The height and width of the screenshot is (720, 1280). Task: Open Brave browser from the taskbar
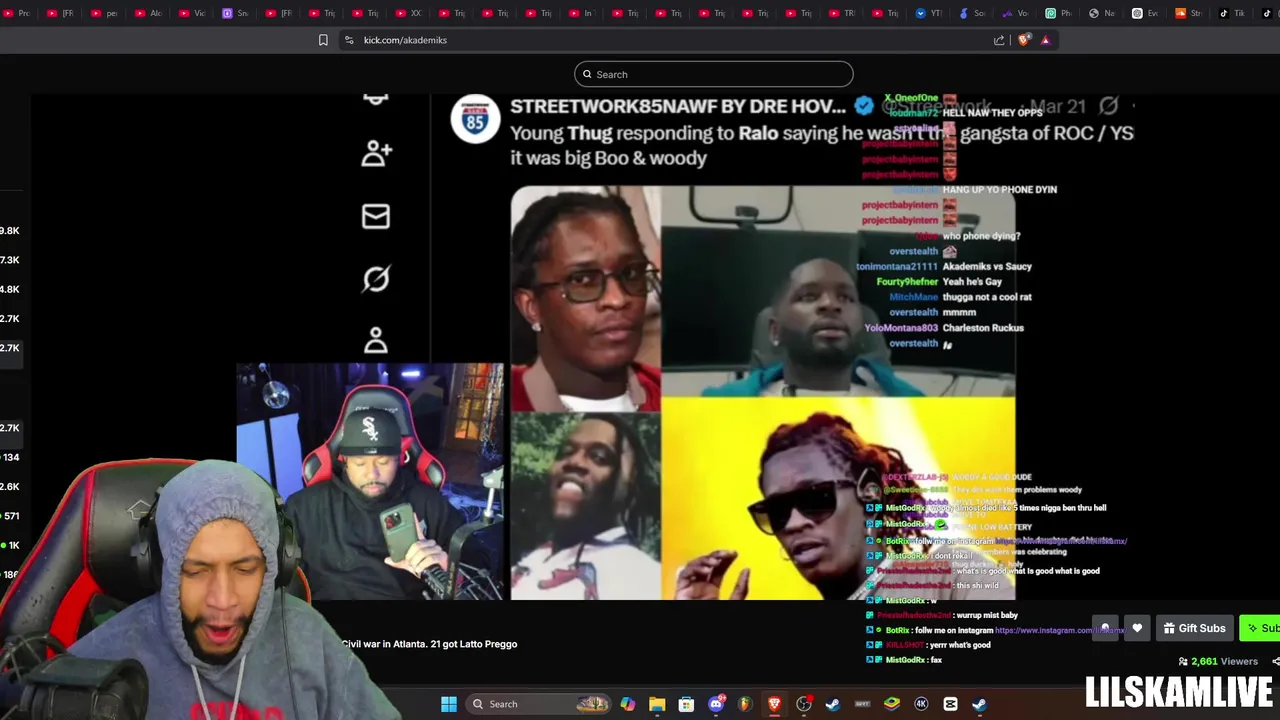pyautogui.click(x=774, y=704)
